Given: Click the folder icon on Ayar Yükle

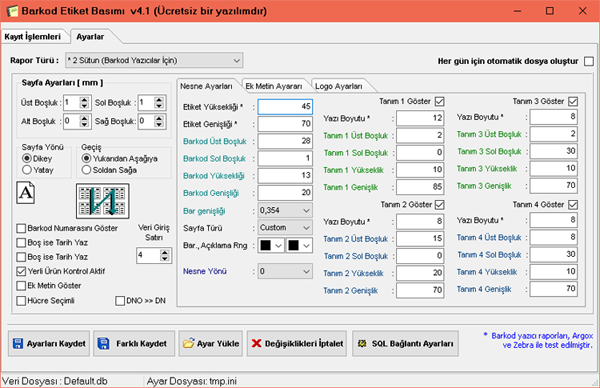Looking at the screenshot, I should [x=188, y=343].
